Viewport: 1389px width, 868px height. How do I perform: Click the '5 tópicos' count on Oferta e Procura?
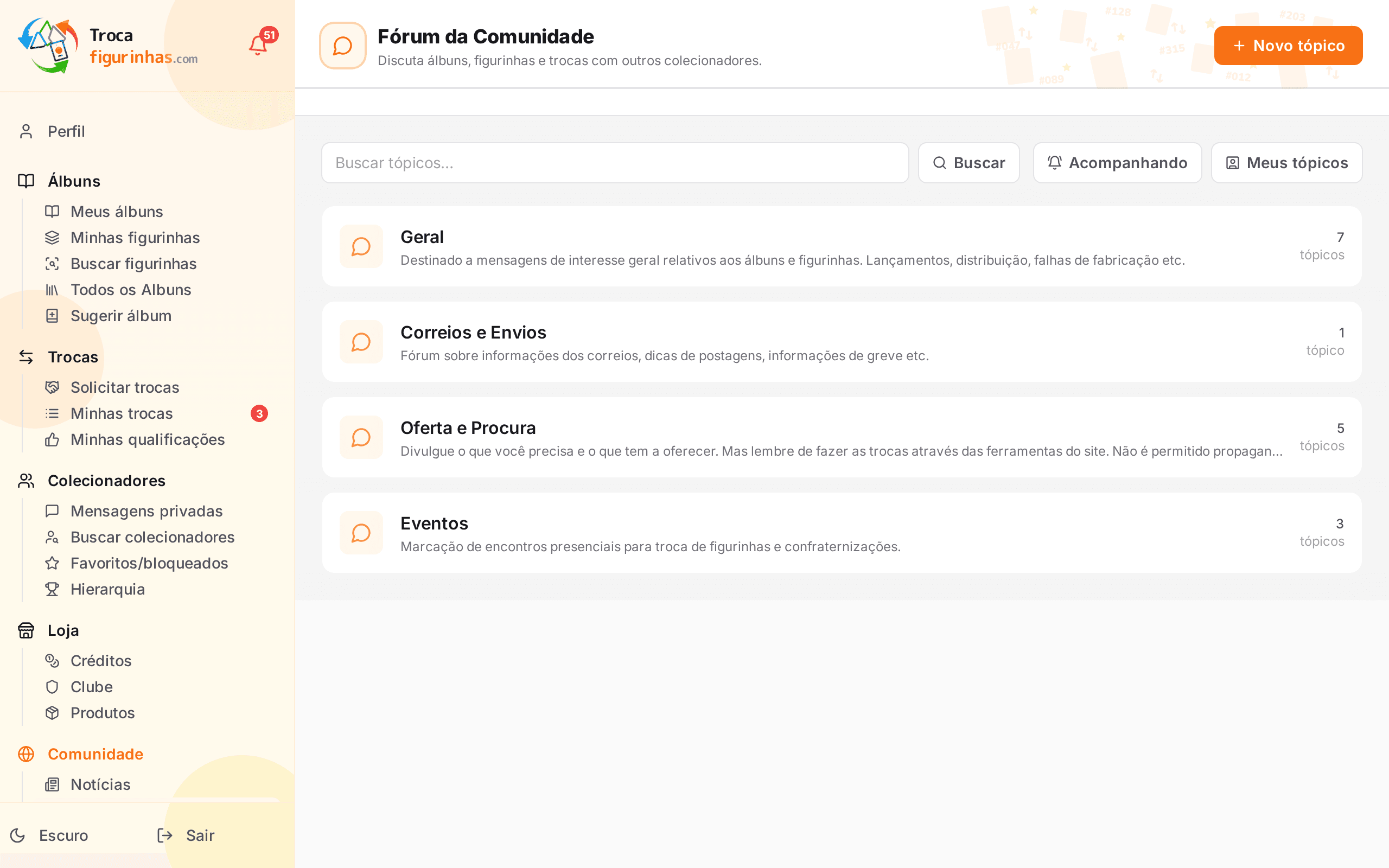coord(1322,437)
